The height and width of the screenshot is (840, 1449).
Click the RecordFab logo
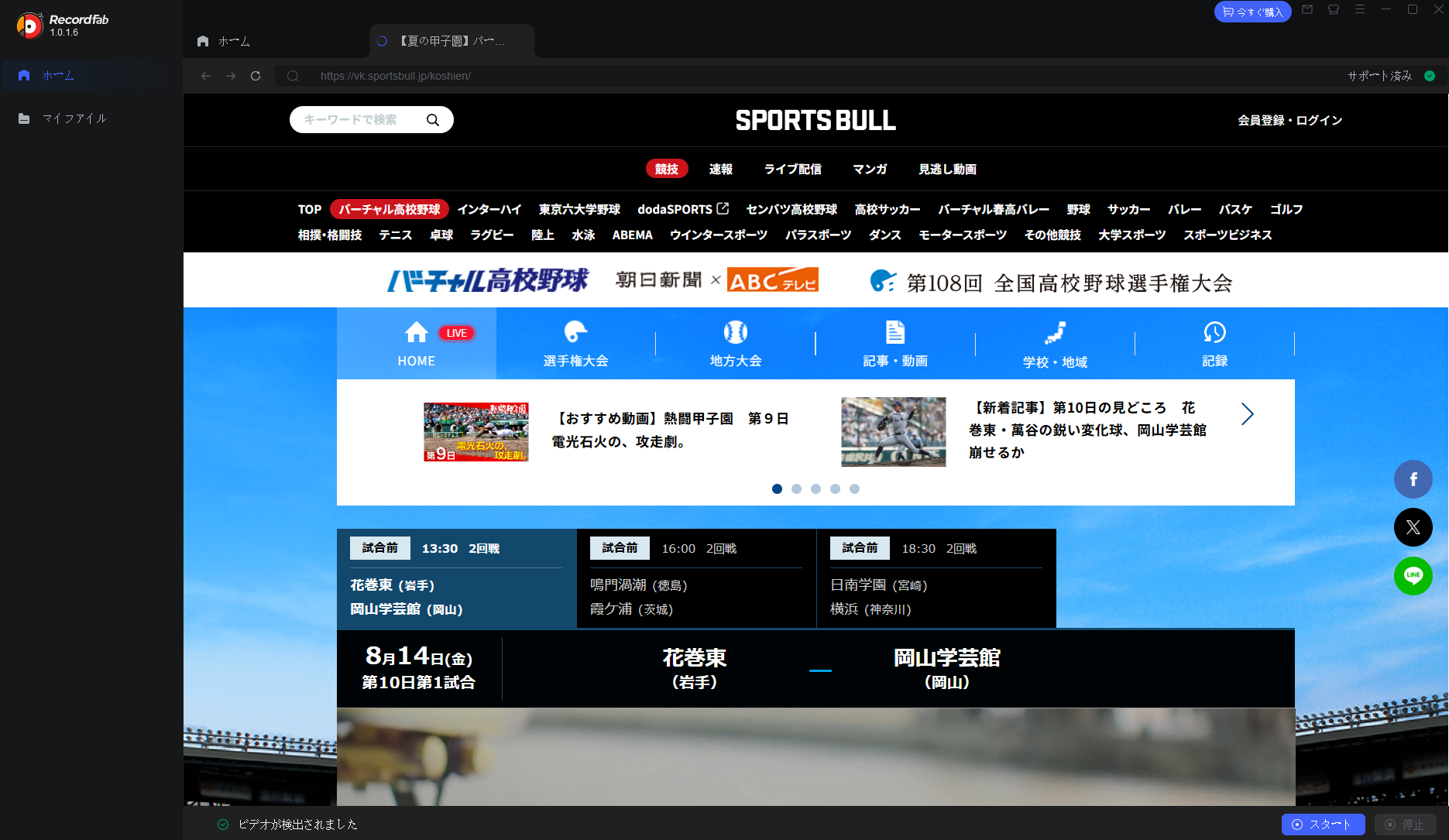pyautogui.click(x=63, y=25)
